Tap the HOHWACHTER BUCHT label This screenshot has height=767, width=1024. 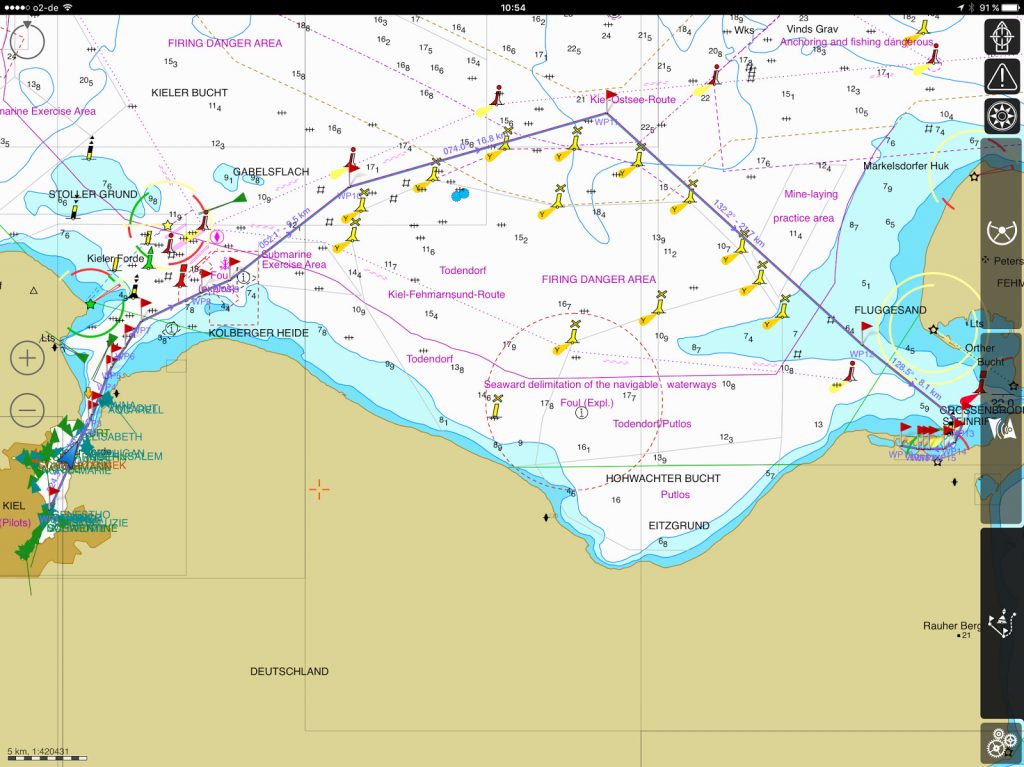click(662, 479)
